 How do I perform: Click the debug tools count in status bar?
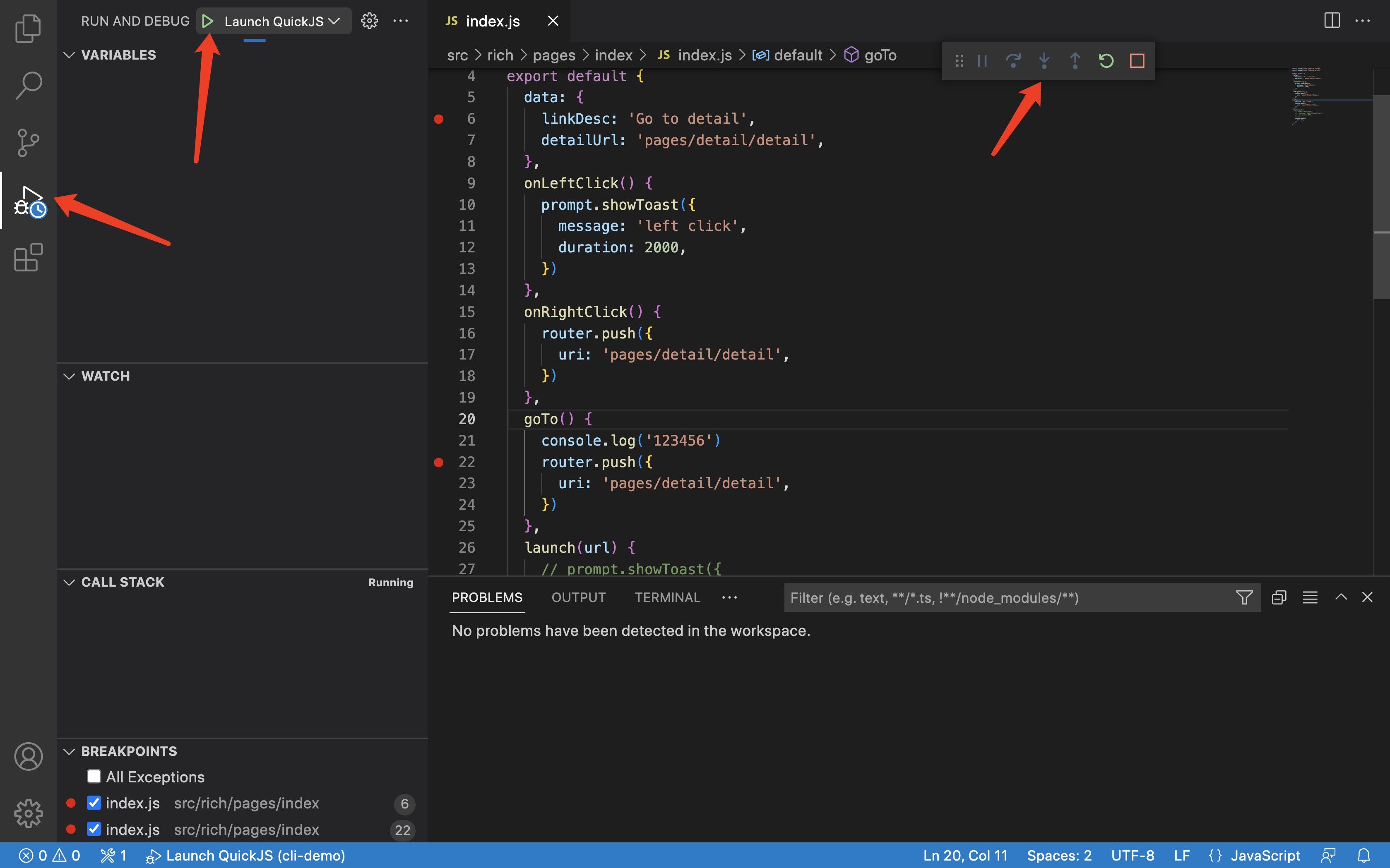pyautogui.click(x=113, y=855)
